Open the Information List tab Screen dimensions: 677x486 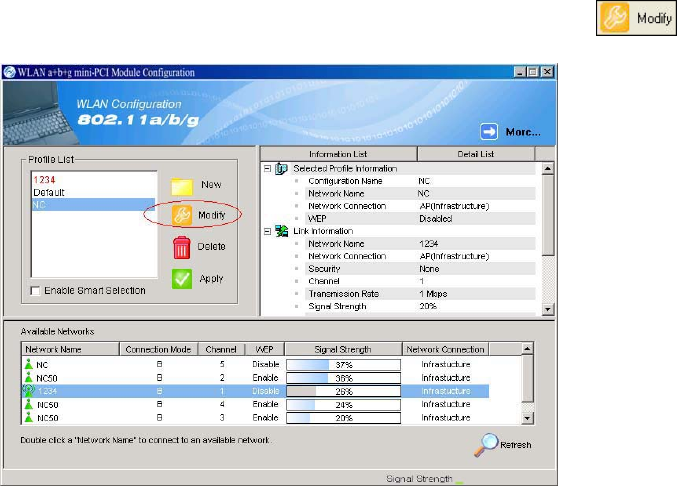coord(338,154)
